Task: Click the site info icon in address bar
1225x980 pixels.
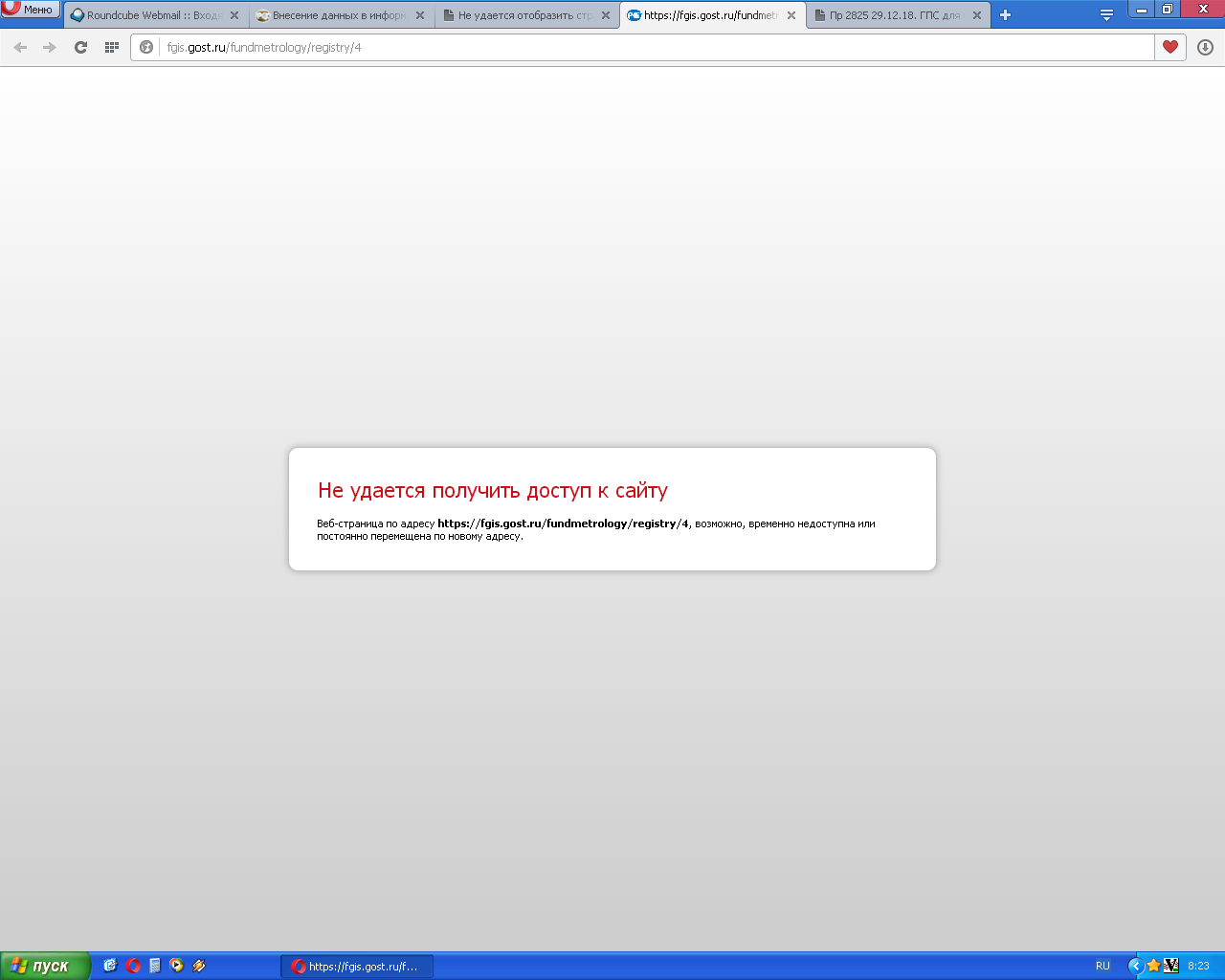Action: pos(146,47)
